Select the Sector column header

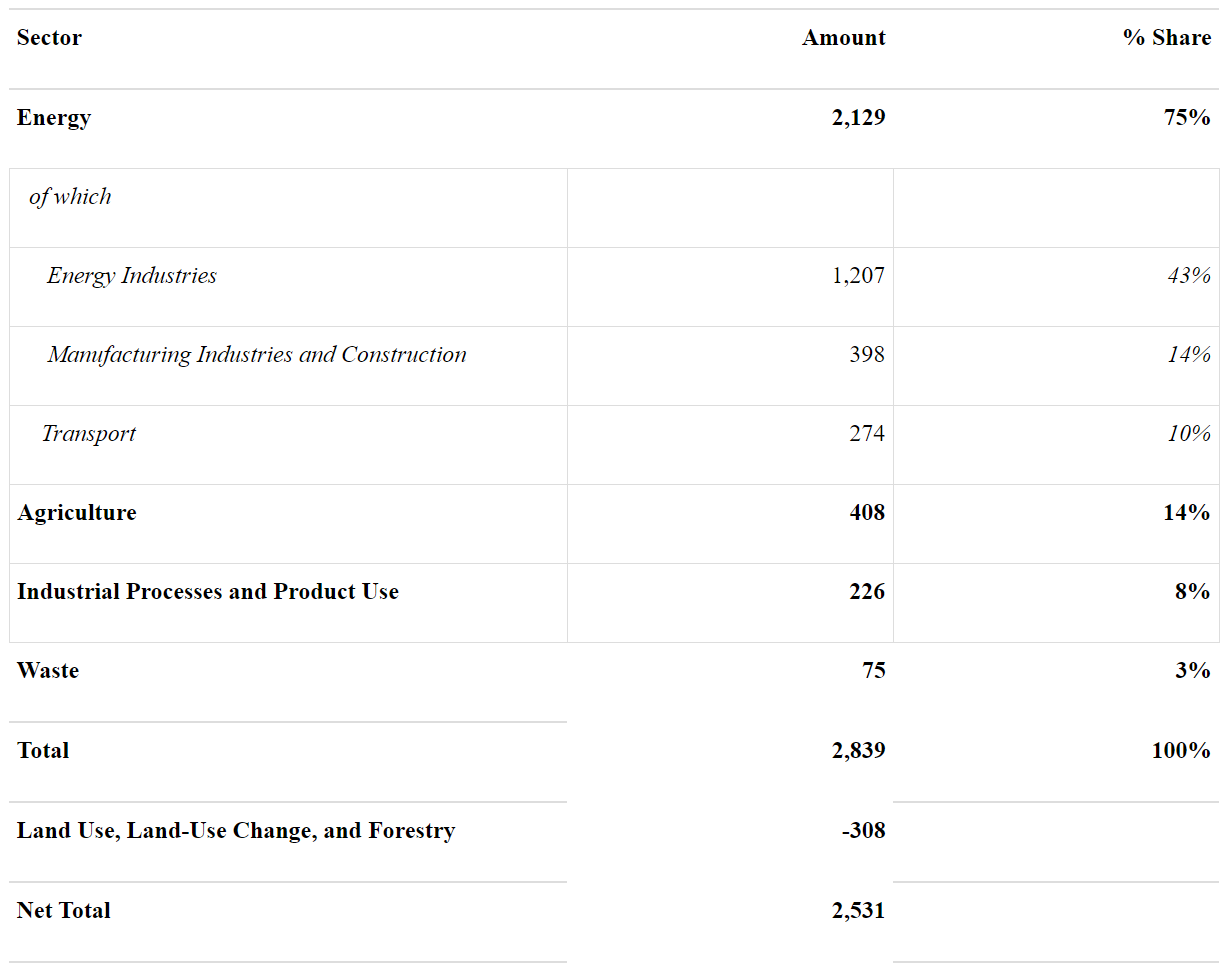(49, 38)
